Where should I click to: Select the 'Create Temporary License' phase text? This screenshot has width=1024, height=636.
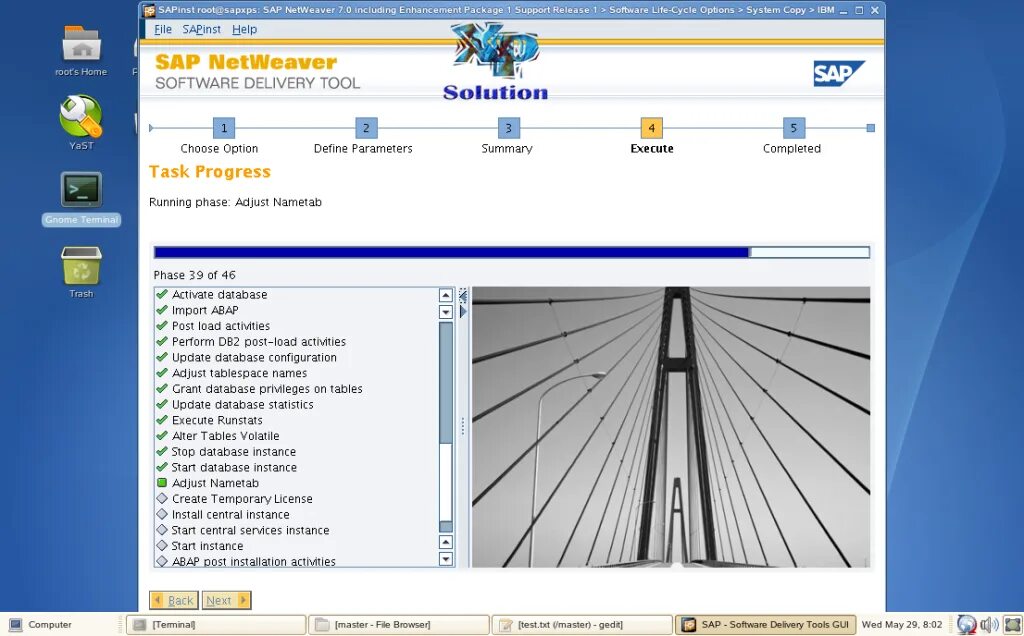pos(242,499)
